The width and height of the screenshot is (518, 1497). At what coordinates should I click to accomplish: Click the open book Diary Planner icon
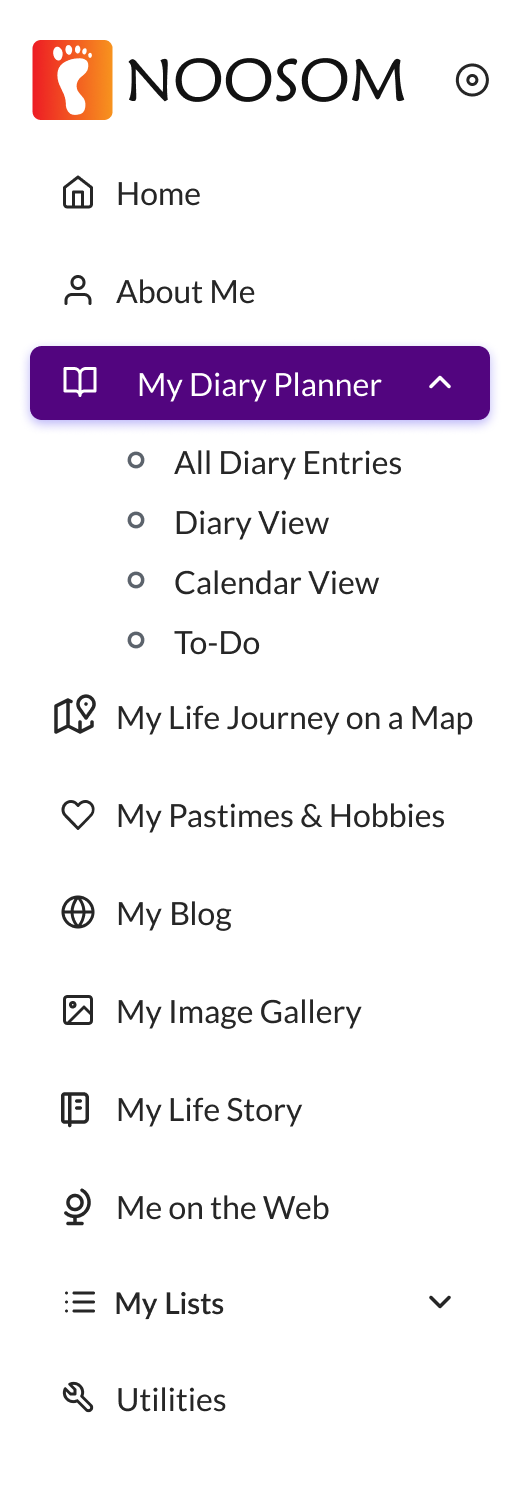point(80,382)
